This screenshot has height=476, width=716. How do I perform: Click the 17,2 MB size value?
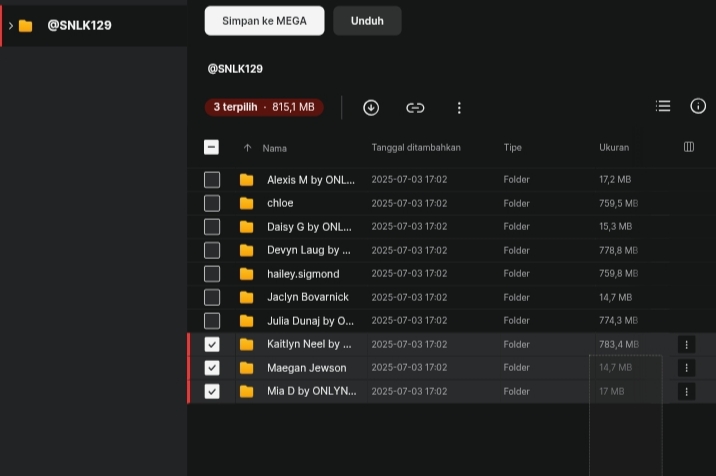[615, 180]
